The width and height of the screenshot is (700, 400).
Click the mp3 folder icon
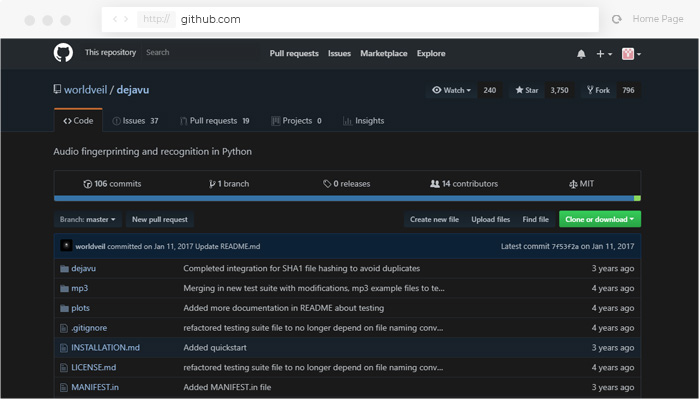(x=64, y=288)
